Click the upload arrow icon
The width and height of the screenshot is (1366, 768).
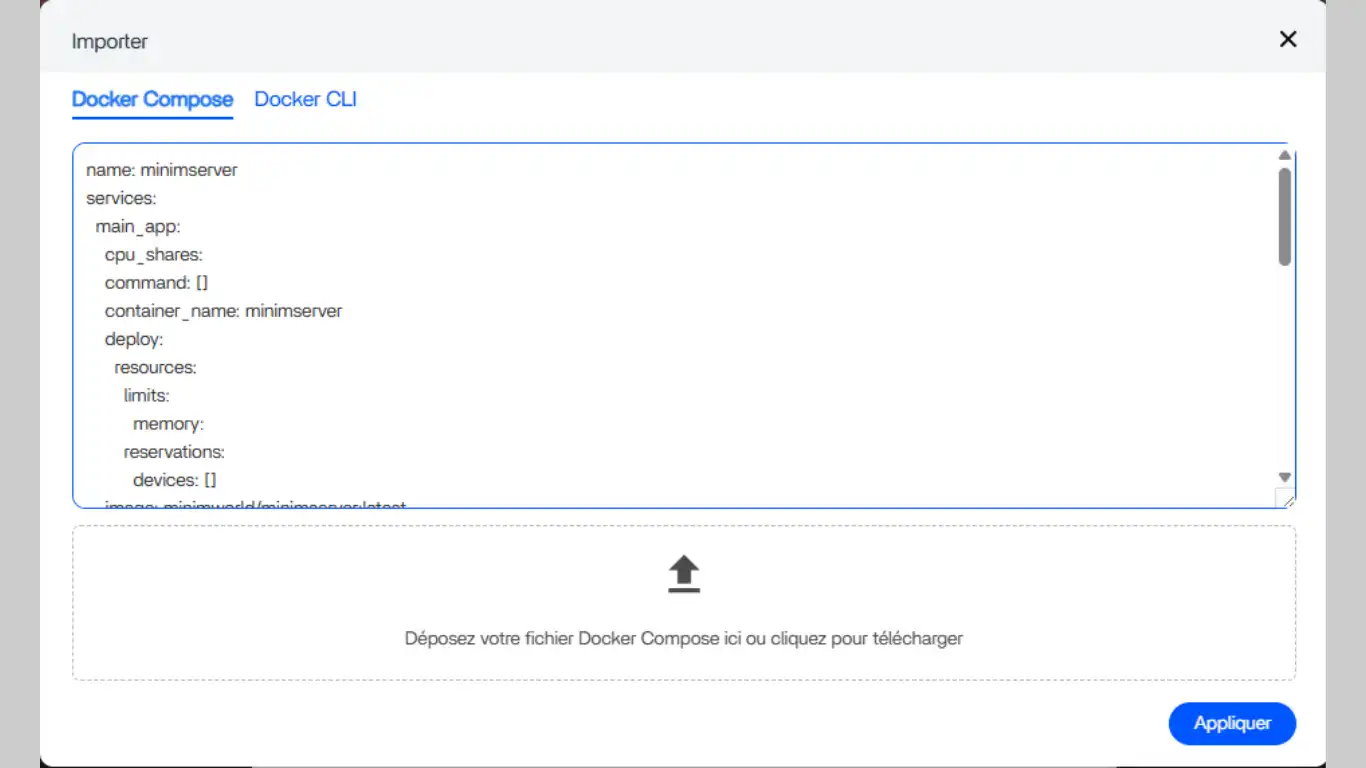click(684, 575)
